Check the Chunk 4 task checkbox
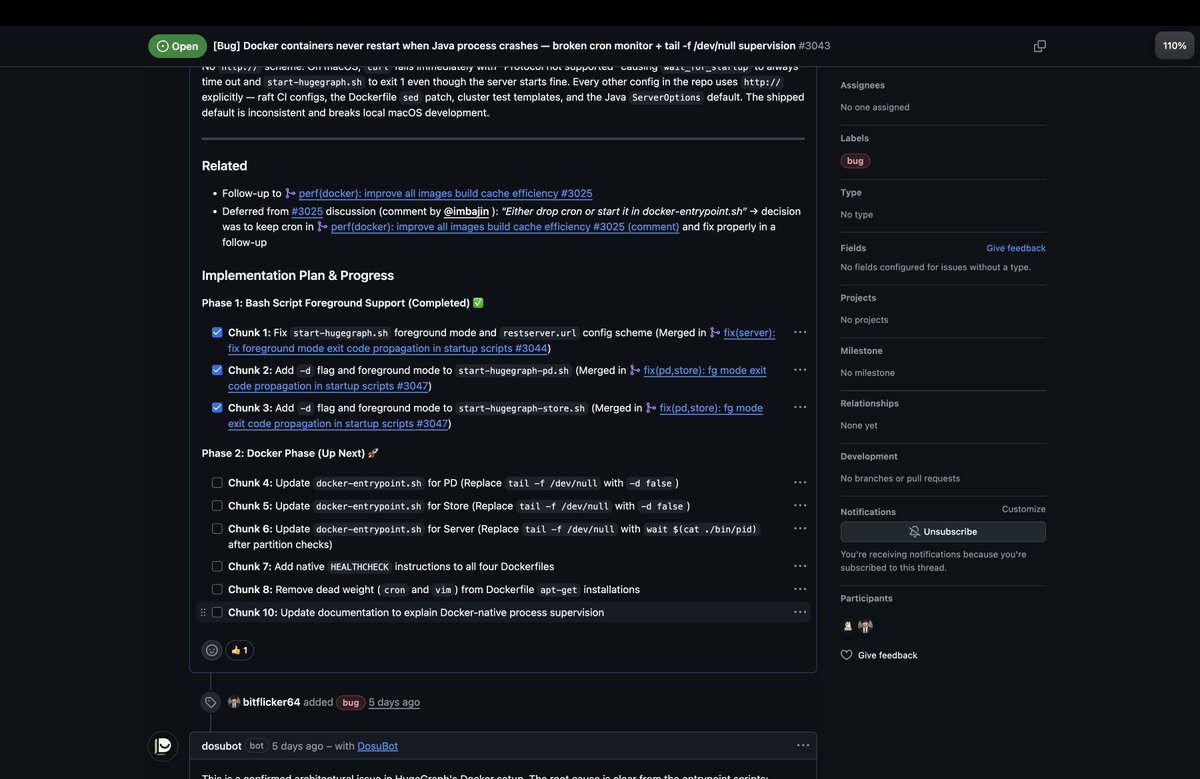 pyautogui.click(x=217, y=483)
